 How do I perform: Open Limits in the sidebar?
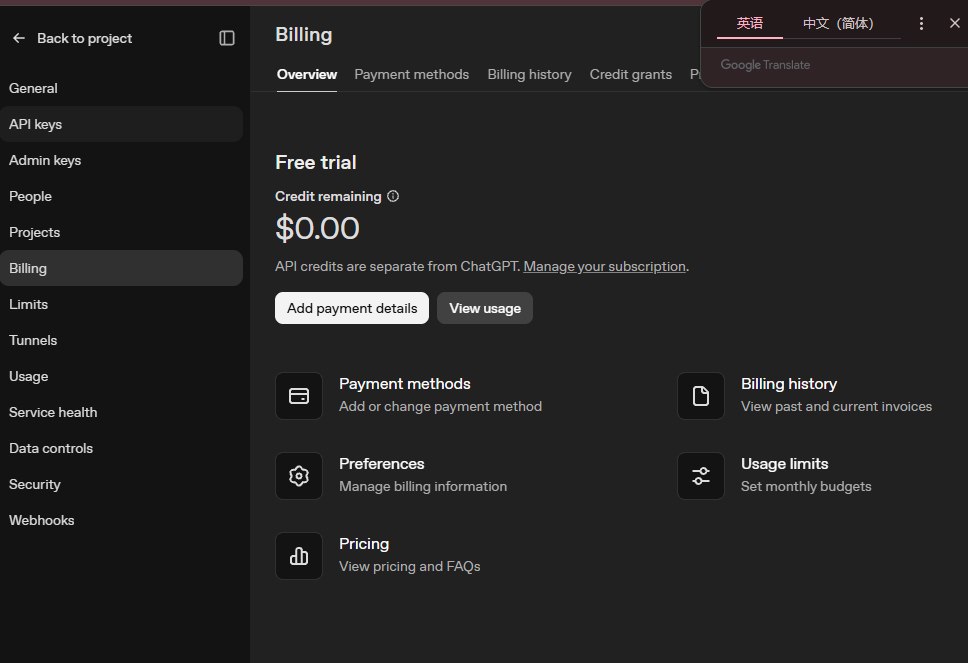(122, 304)
